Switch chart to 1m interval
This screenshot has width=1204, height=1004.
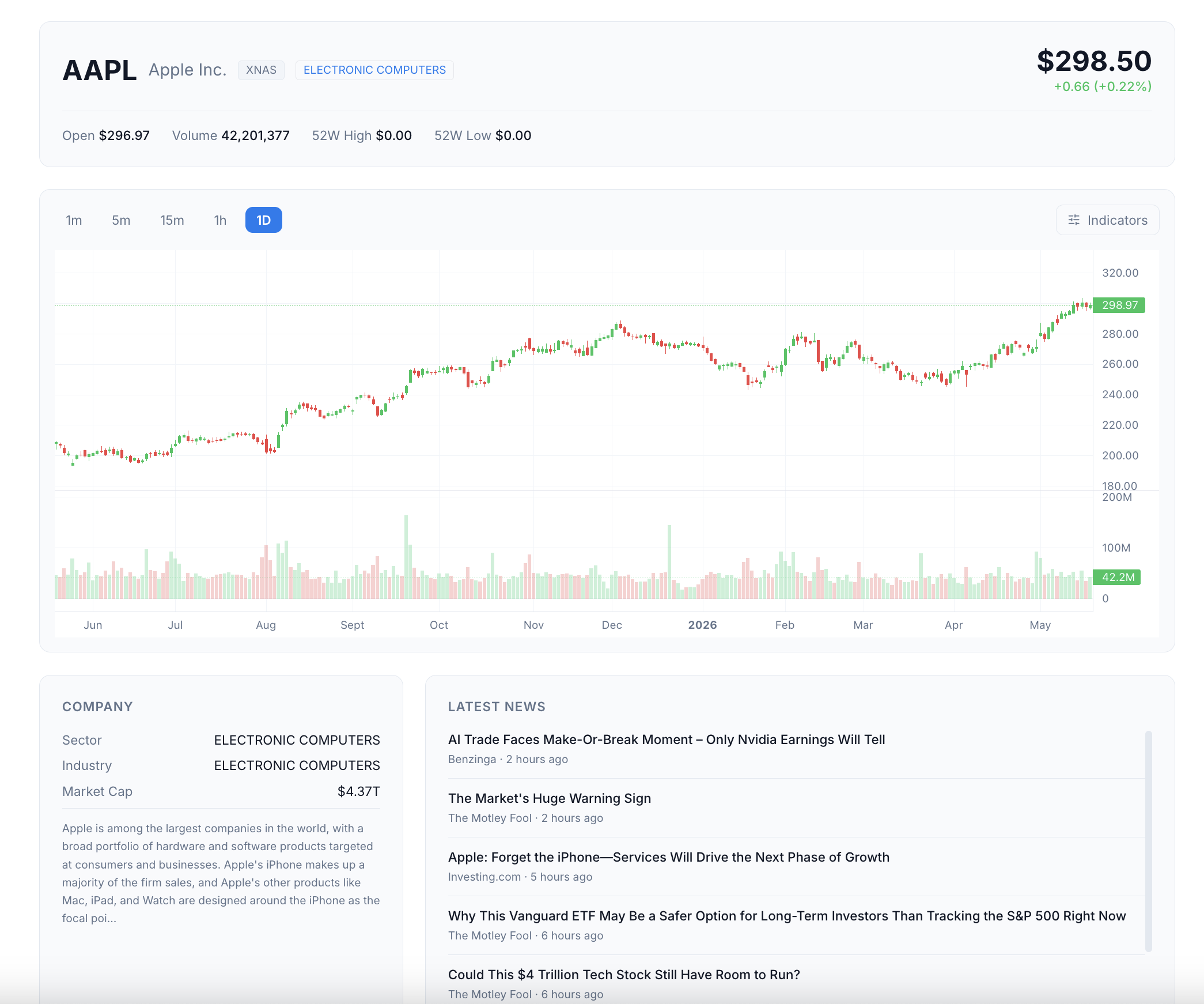tap(74, 220)
